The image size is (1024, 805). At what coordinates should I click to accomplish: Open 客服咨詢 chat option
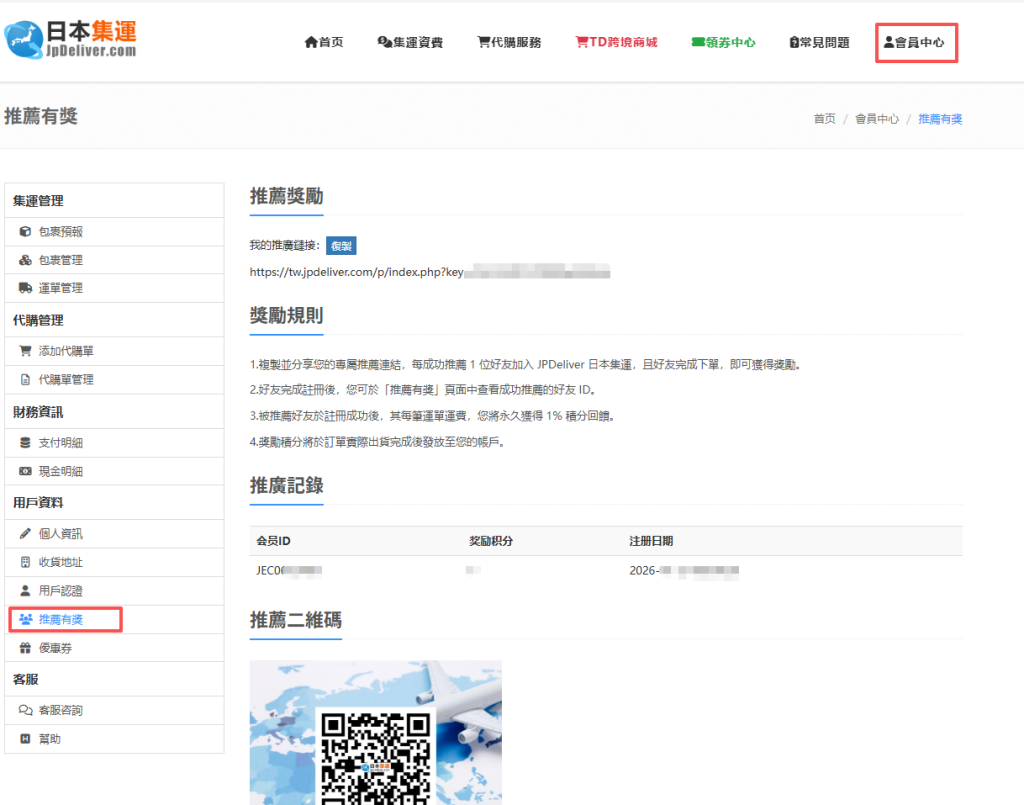pyautogui.click(x=60, y=710)
